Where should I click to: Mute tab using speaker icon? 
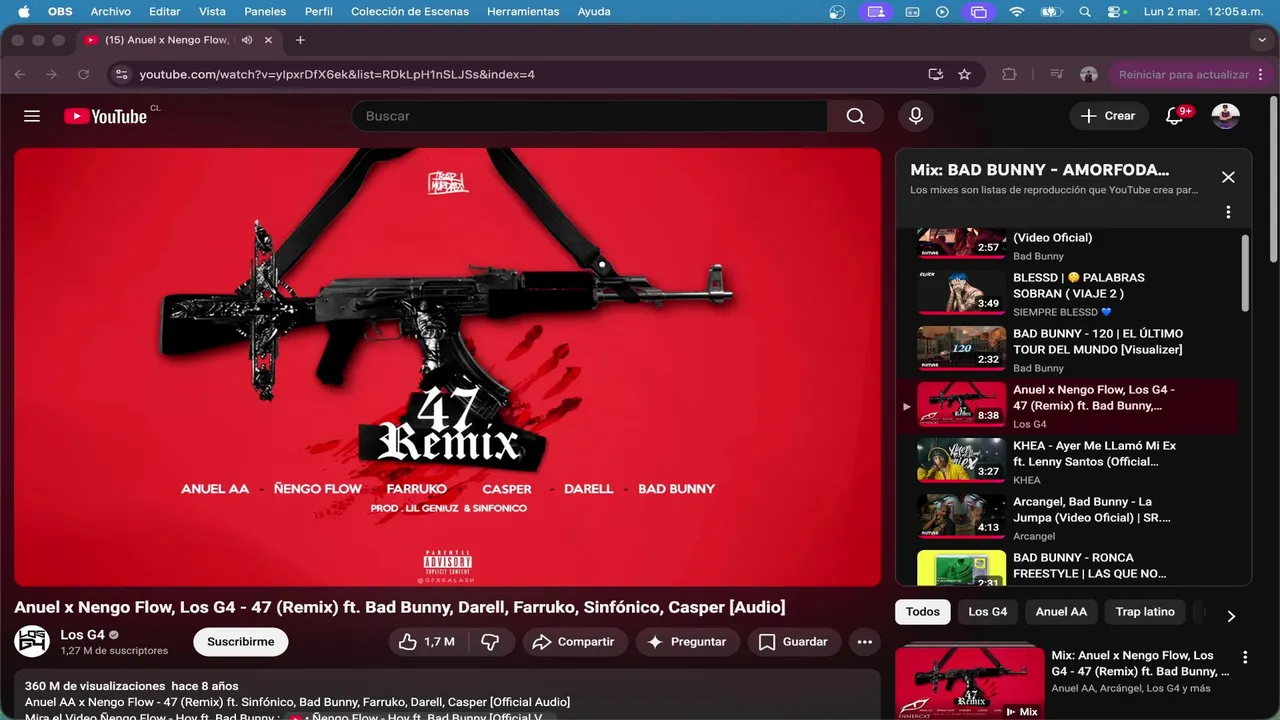246,40
